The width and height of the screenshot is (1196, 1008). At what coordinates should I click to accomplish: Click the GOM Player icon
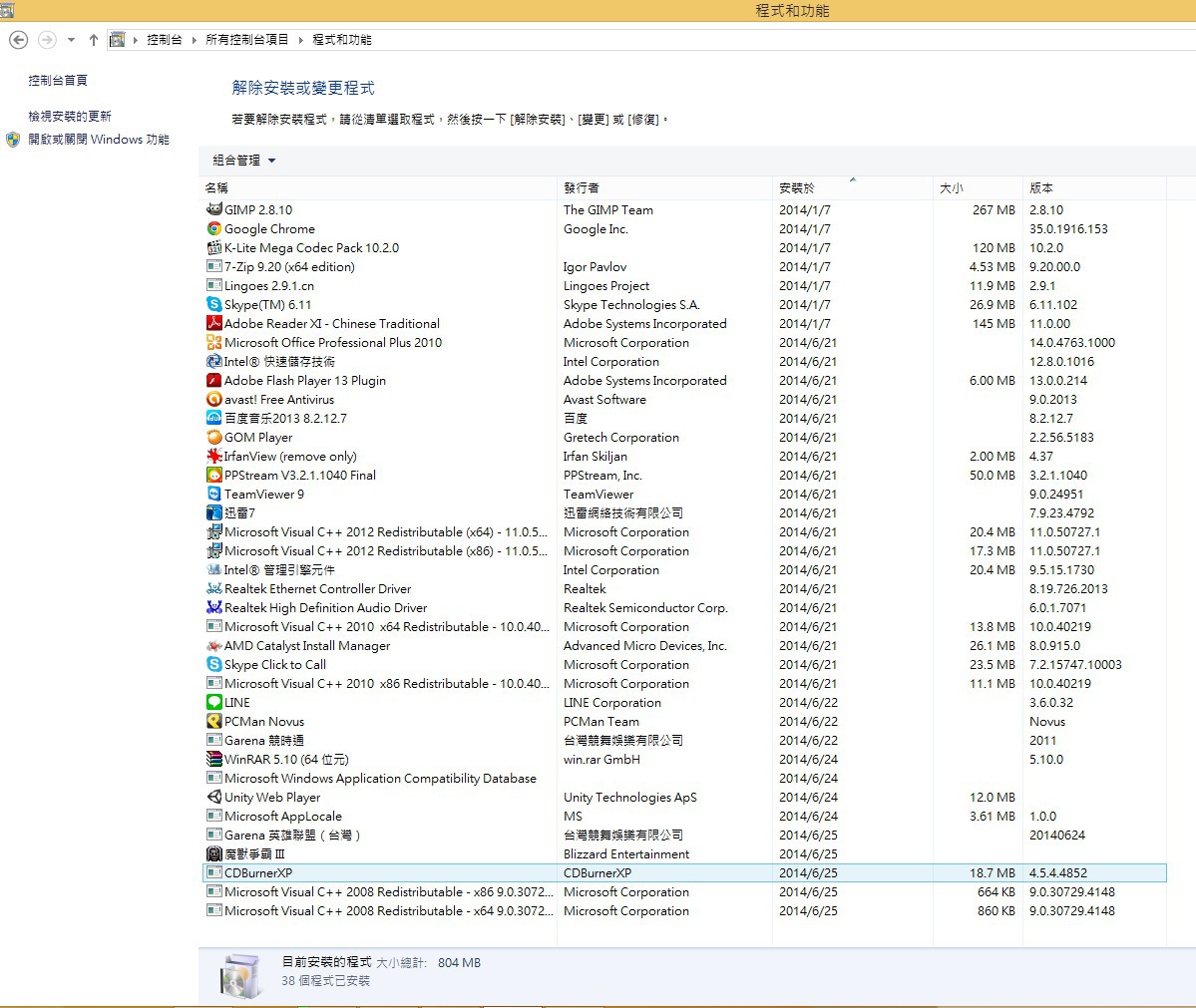click(x=214, y=437)
